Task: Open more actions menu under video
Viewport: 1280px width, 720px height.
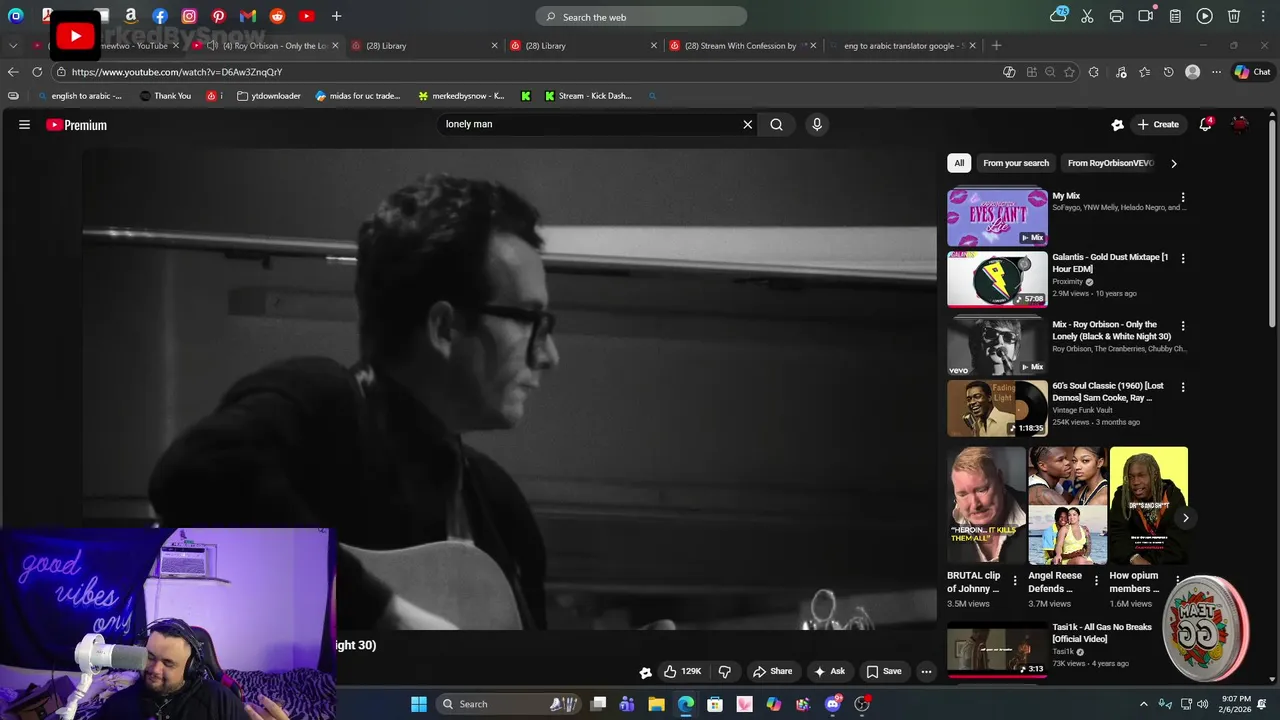Action: point(927,672)
